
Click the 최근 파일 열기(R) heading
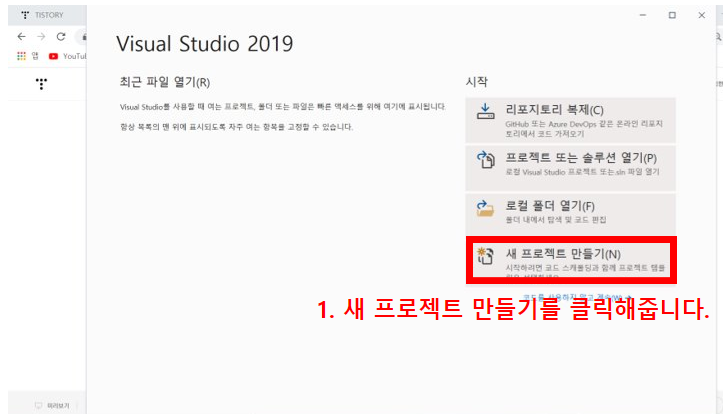coord(165,83)
